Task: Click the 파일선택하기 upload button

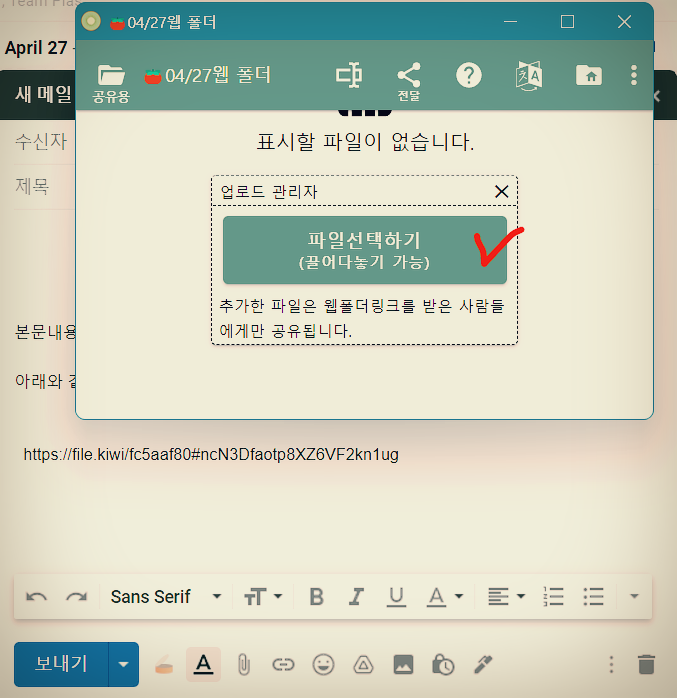Action: (x=364, y=250)
